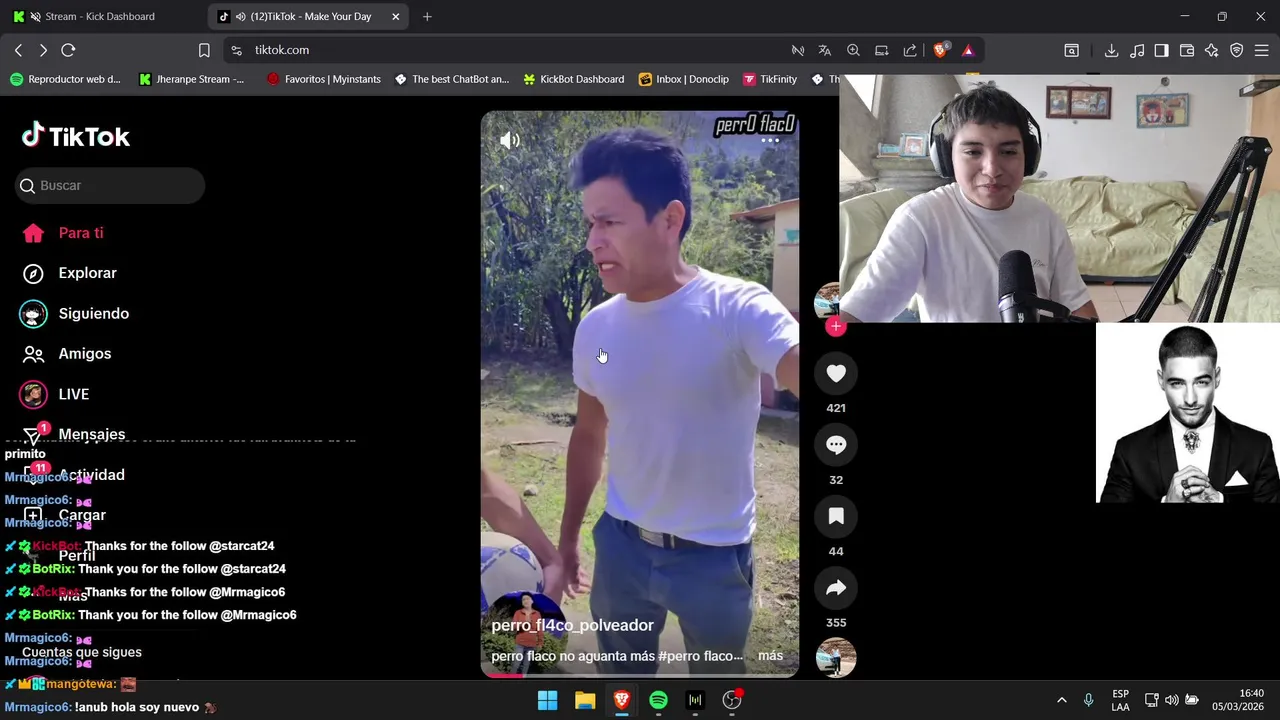Switch to Stream - Kick Dashboard tab

coord(100,16)
